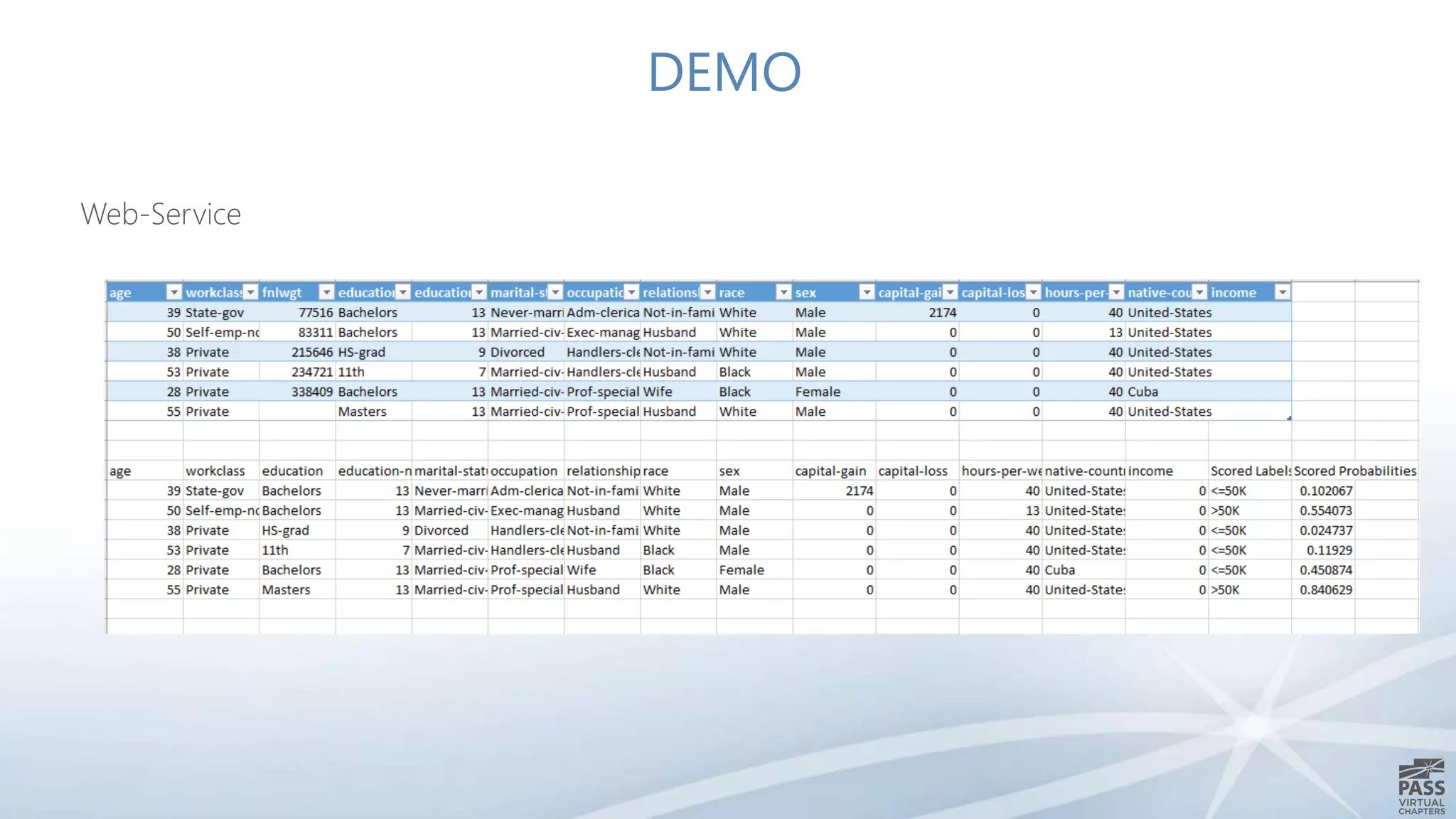
Task: Select the lower table capital-loss header
Action: coord(917,471)
